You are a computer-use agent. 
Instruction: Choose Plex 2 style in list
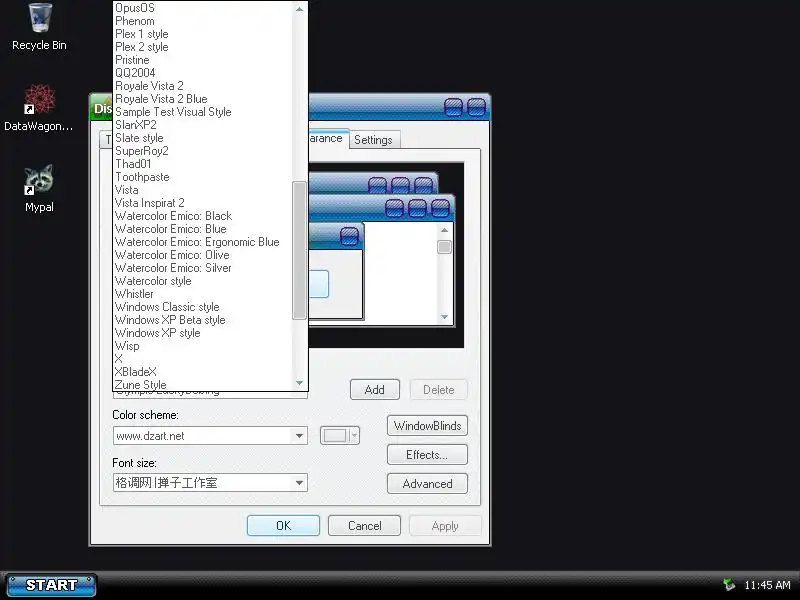(203, 47)
